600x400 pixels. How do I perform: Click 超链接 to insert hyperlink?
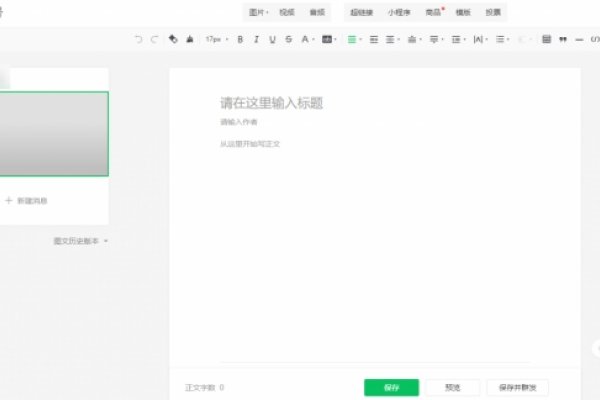click(362, 12)
